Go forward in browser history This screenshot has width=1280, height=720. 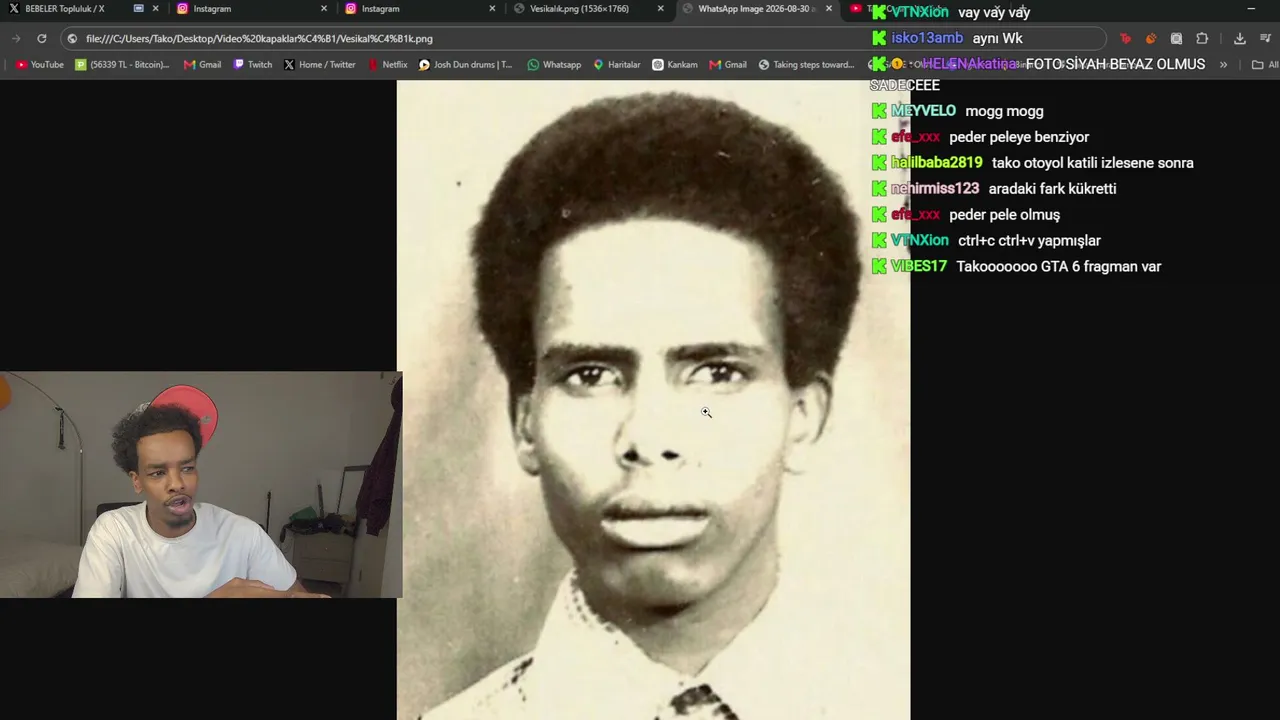pyautogui.click(x=15, y=38)
